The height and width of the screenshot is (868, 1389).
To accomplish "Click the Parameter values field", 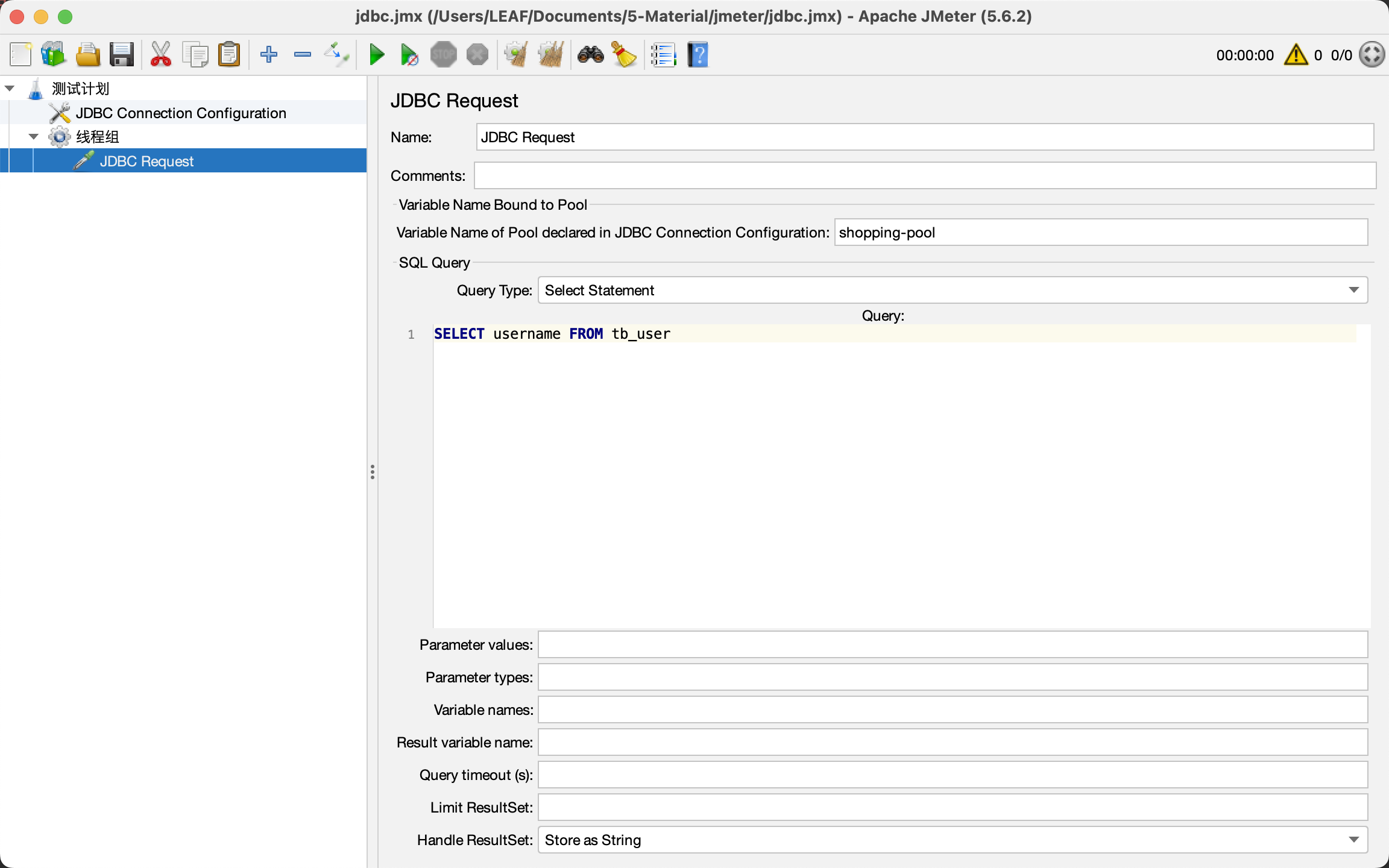I will pyautogui.click(x=953, y=645).
